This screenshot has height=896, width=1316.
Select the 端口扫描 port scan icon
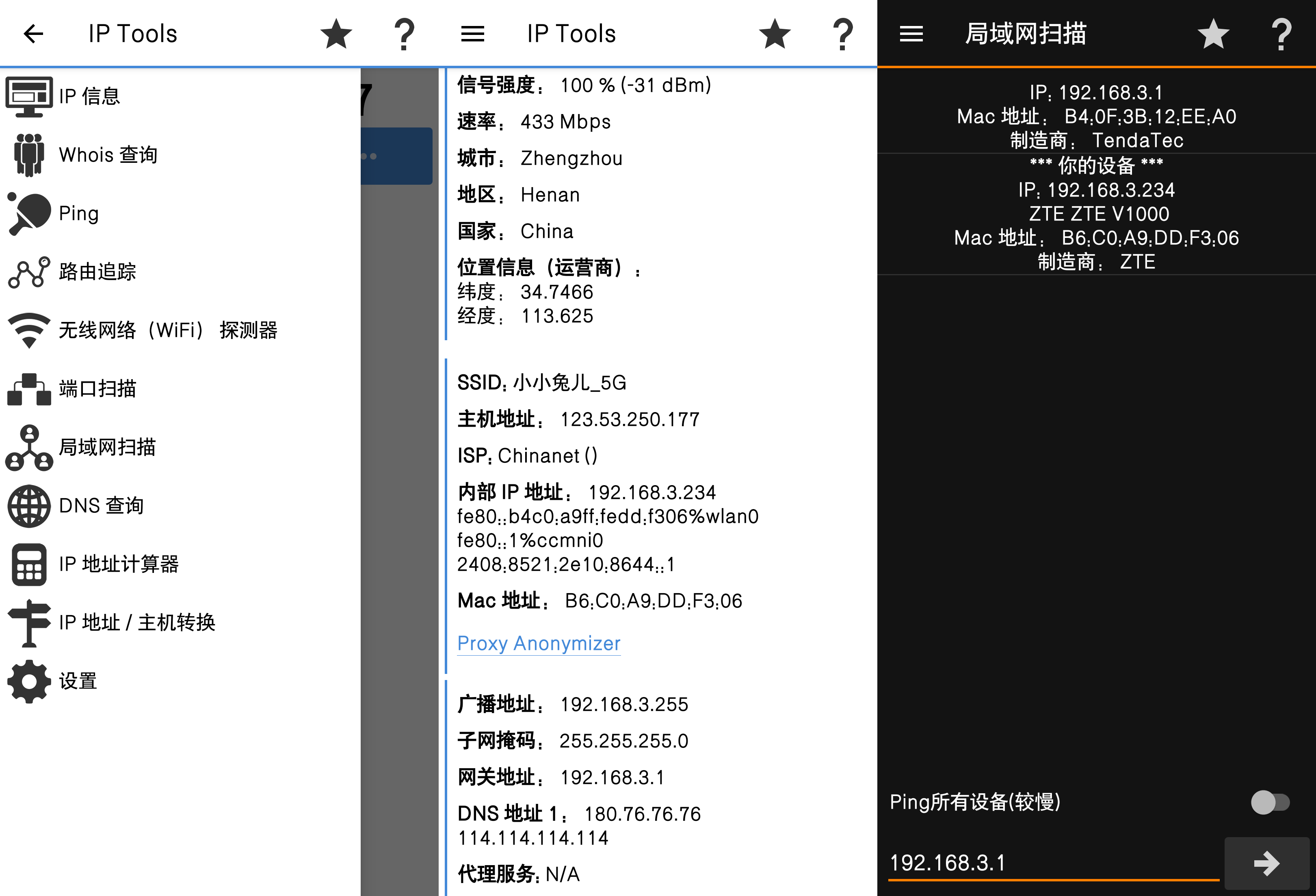pyautogui.click(x=29, y=389)
